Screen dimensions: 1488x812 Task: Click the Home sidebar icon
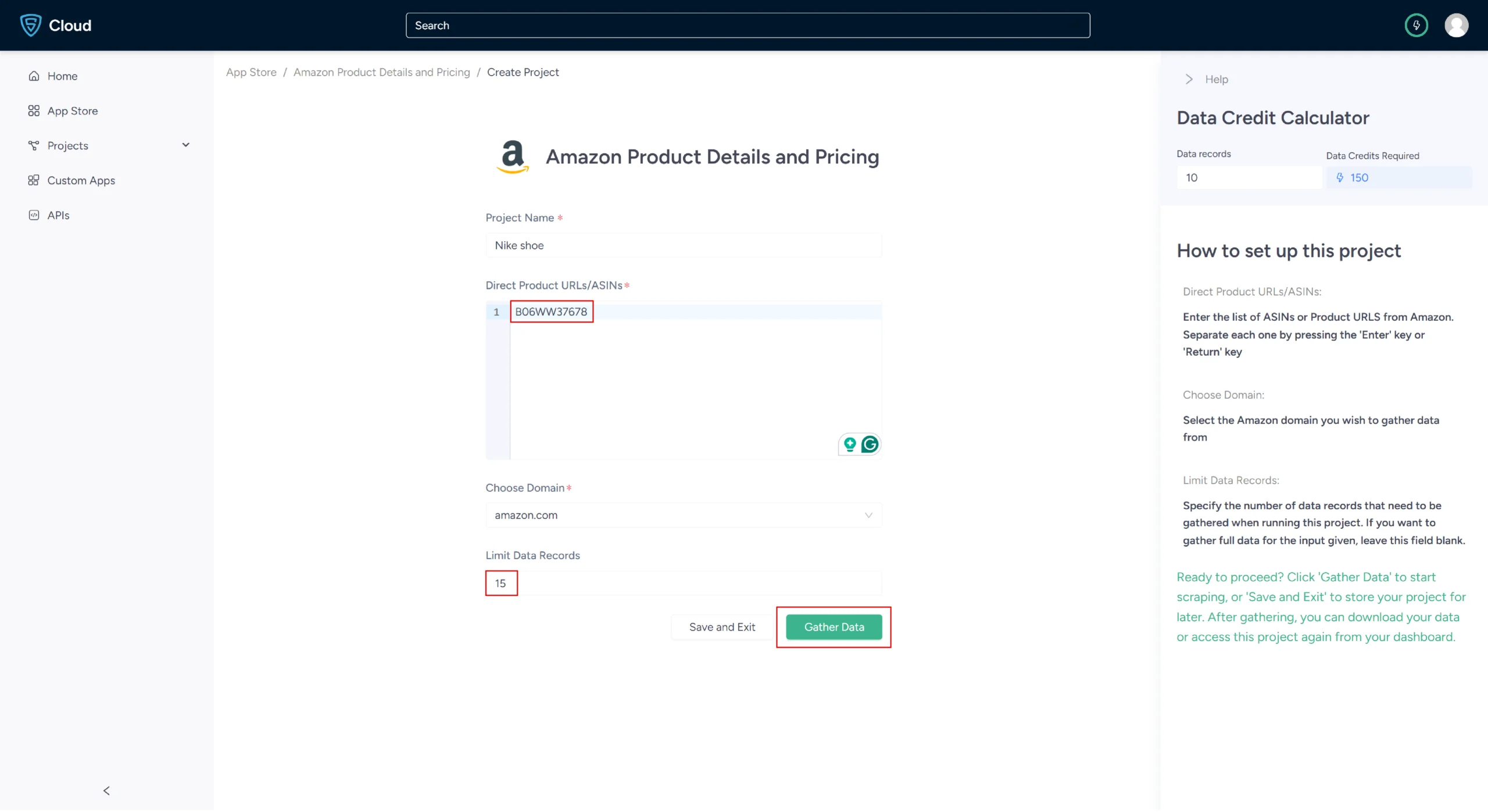click(x=34, y=76)
